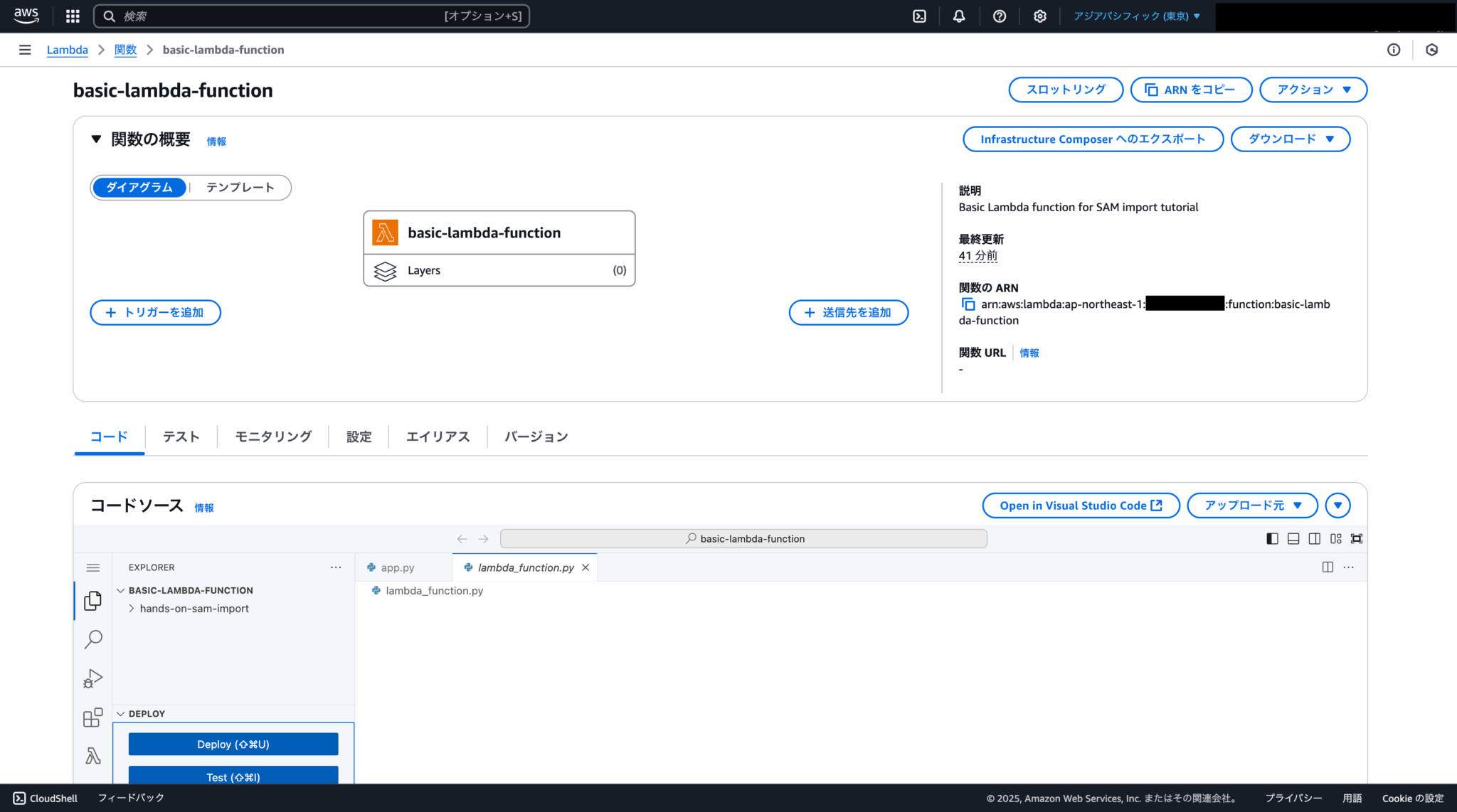Open the ダウンロード dropdown
1457x812 pixels.
1291,139
